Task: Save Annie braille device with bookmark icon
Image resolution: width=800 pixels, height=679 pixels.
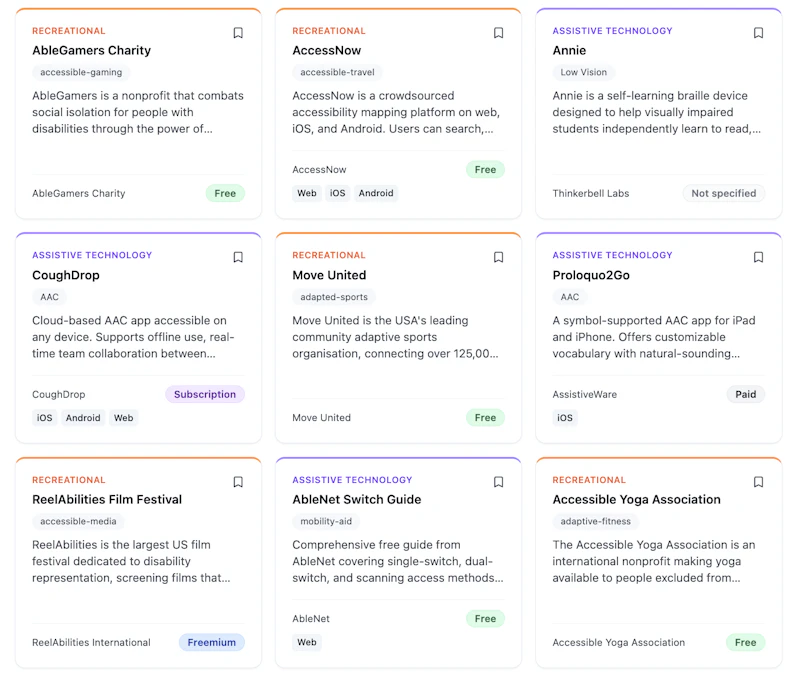Action: [759, 33]
